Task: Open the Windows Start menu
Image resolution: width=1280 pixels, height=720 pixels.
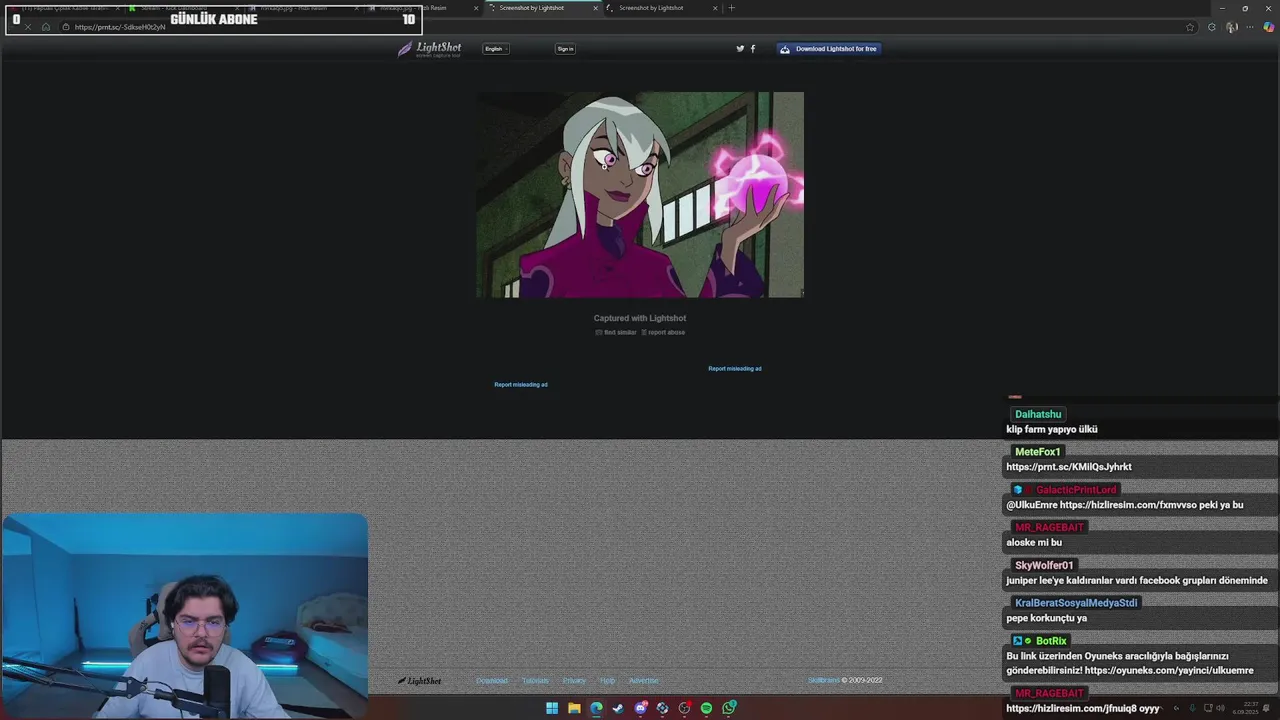Action: tap(552, 708)
